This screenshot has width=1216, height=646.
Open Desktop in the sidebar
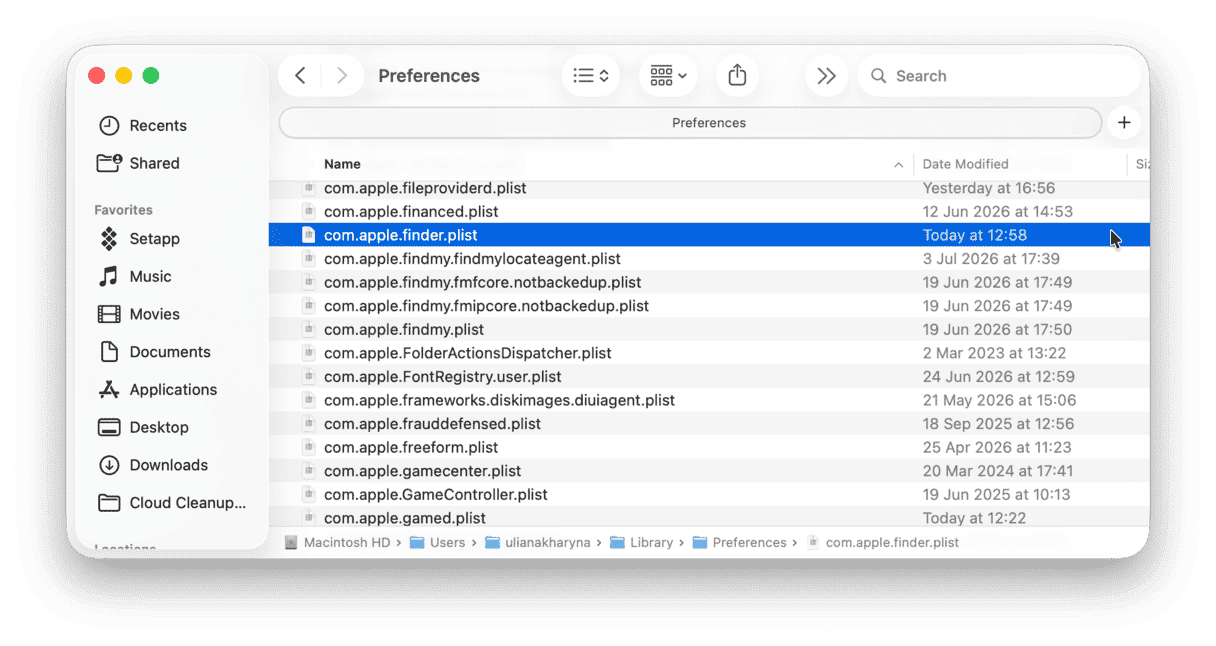(x=159, y=427)
